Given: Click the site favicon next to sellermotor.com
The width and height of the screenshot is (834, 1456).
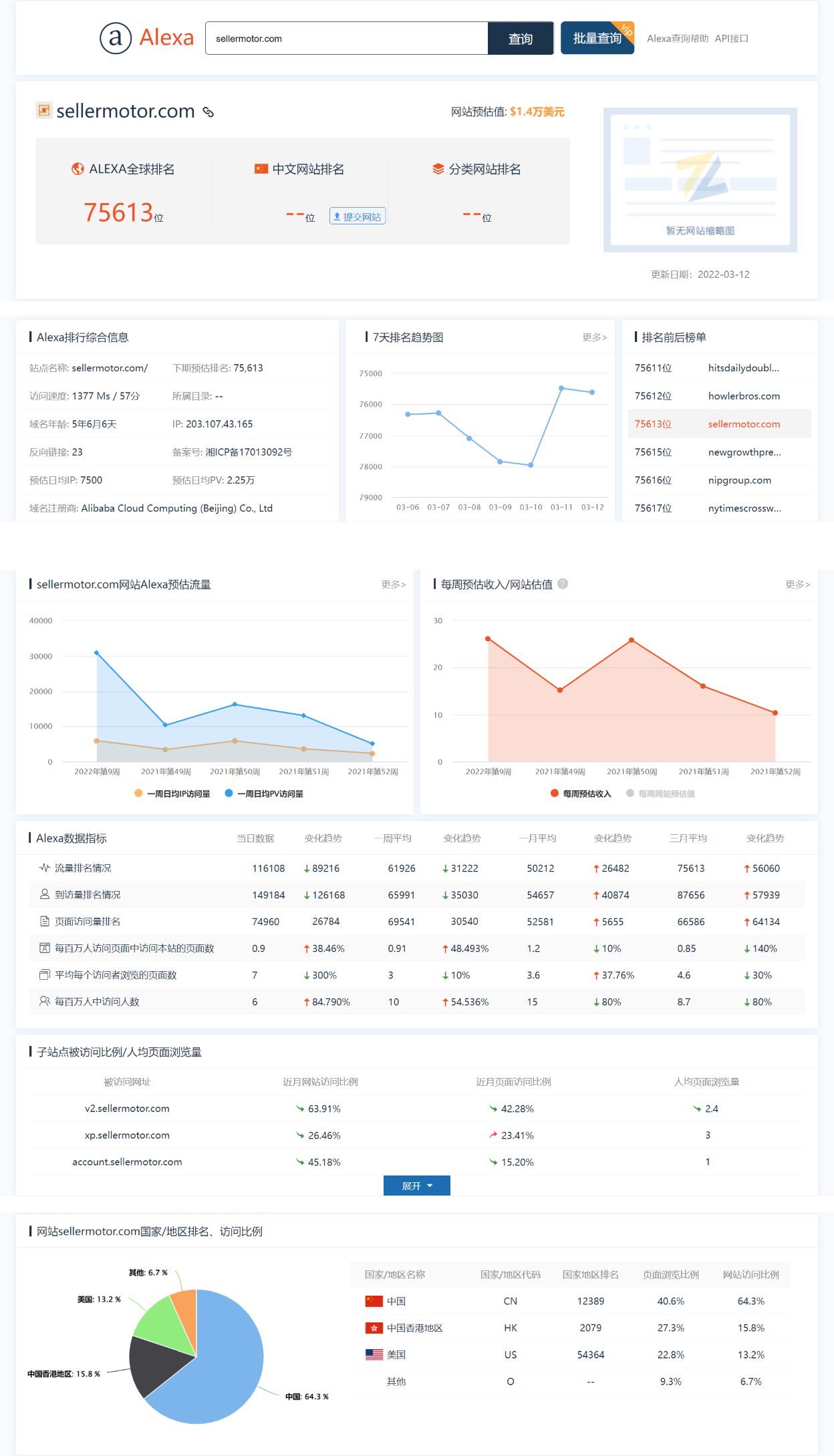Looking at the screenshot, I should tap(44, 110).
